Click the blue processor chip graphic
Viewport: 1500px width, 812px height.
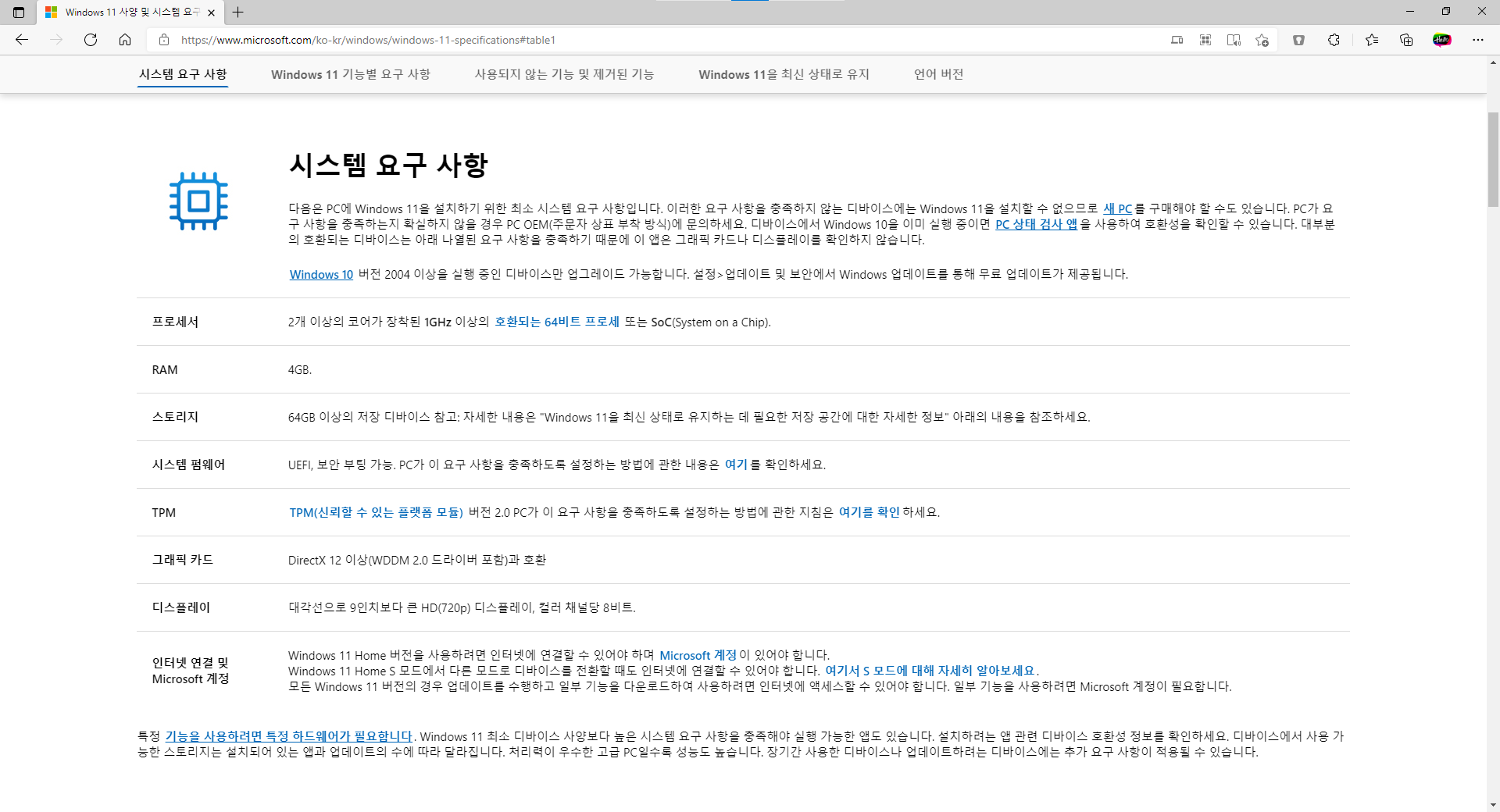click(x=198, y=201)
